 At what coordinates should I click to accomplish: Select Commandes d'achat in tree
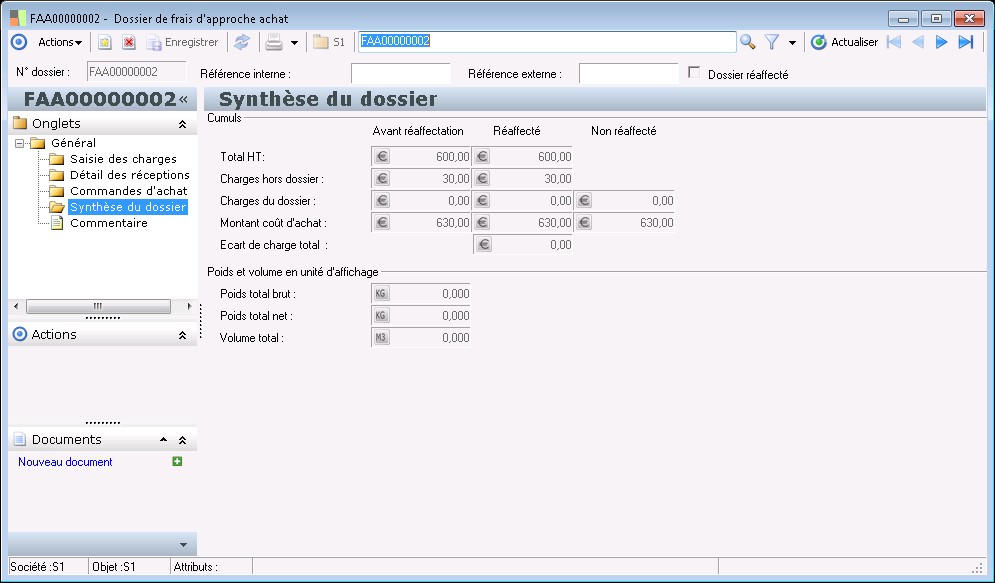coord(128,191)
